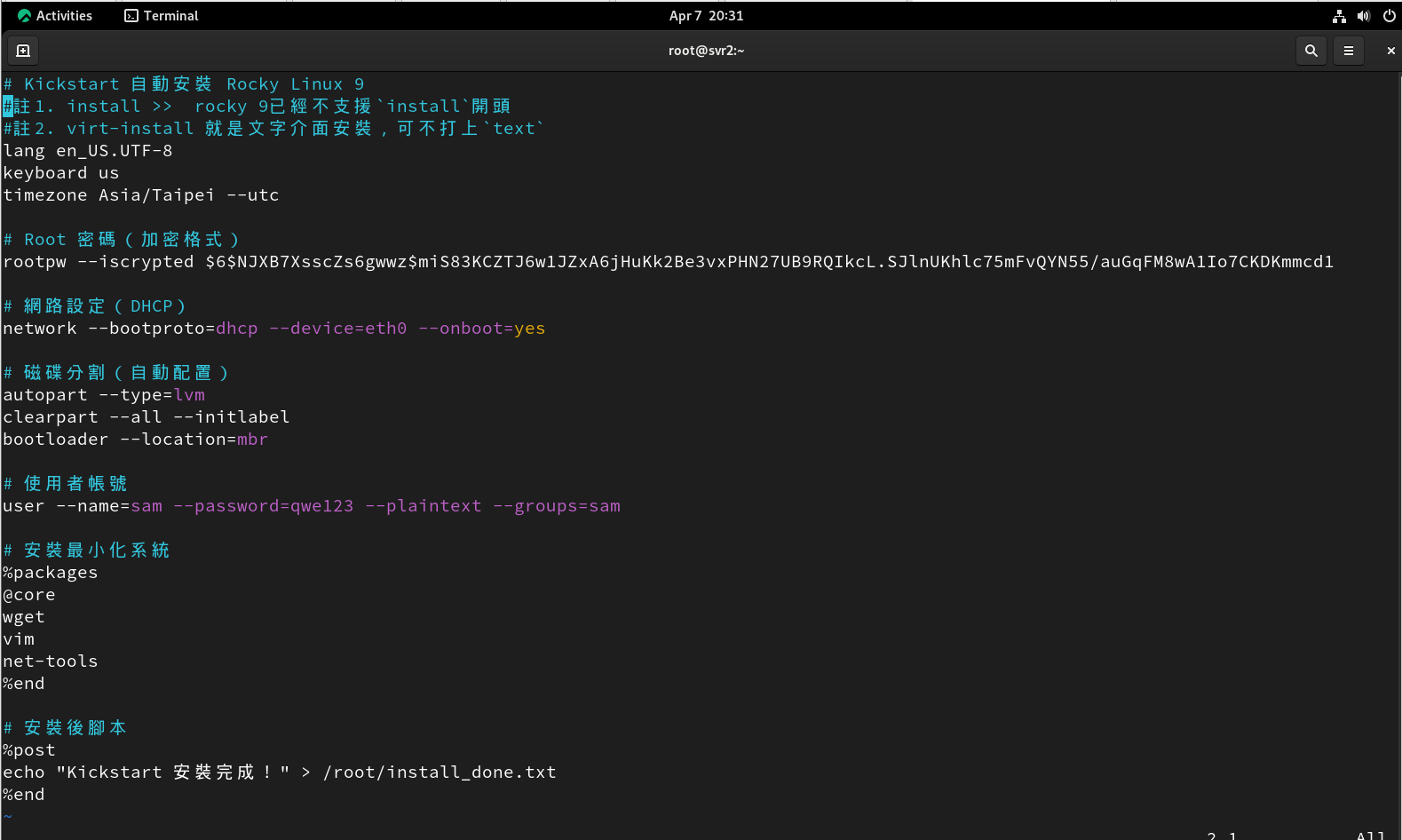The width and height of the screenshot is (1402, 840).
Task: Click the net-tools package line
Action: pos(51,662)
